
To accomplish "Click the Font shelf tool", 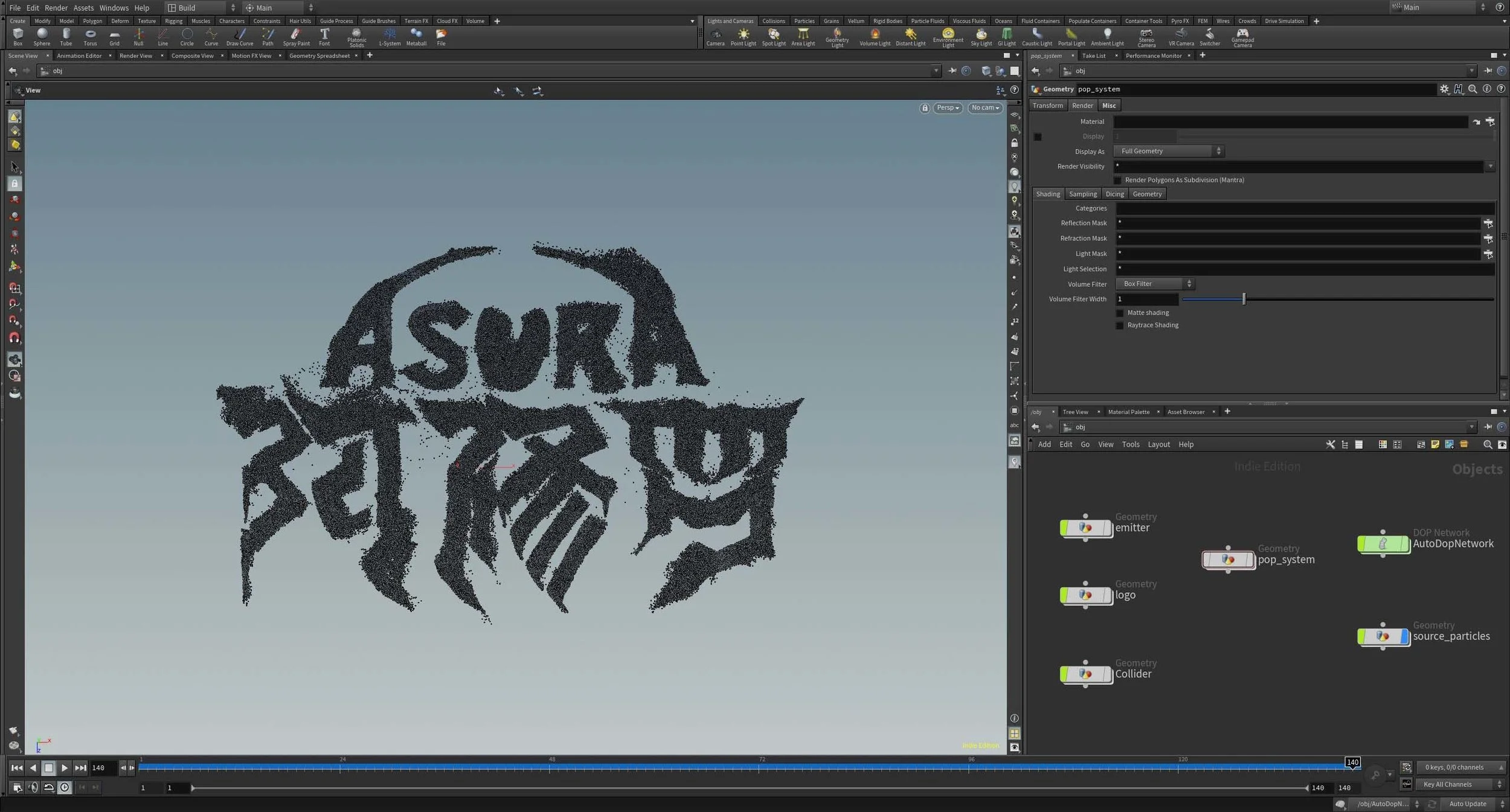I will [324, 36].
